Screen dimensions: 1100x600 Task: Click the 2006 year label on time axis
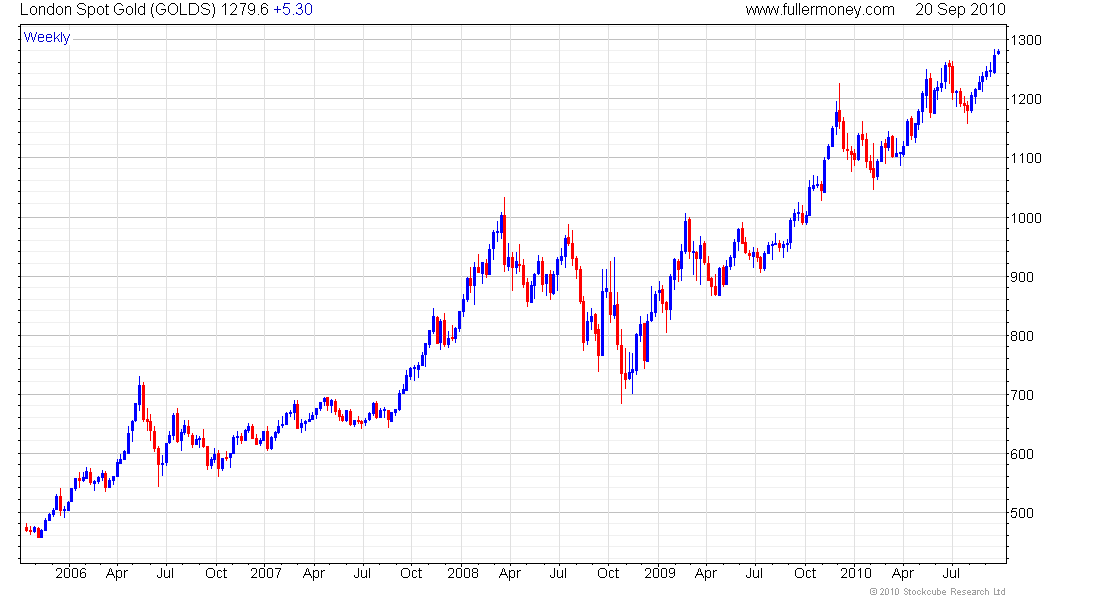tap(71, 573)
